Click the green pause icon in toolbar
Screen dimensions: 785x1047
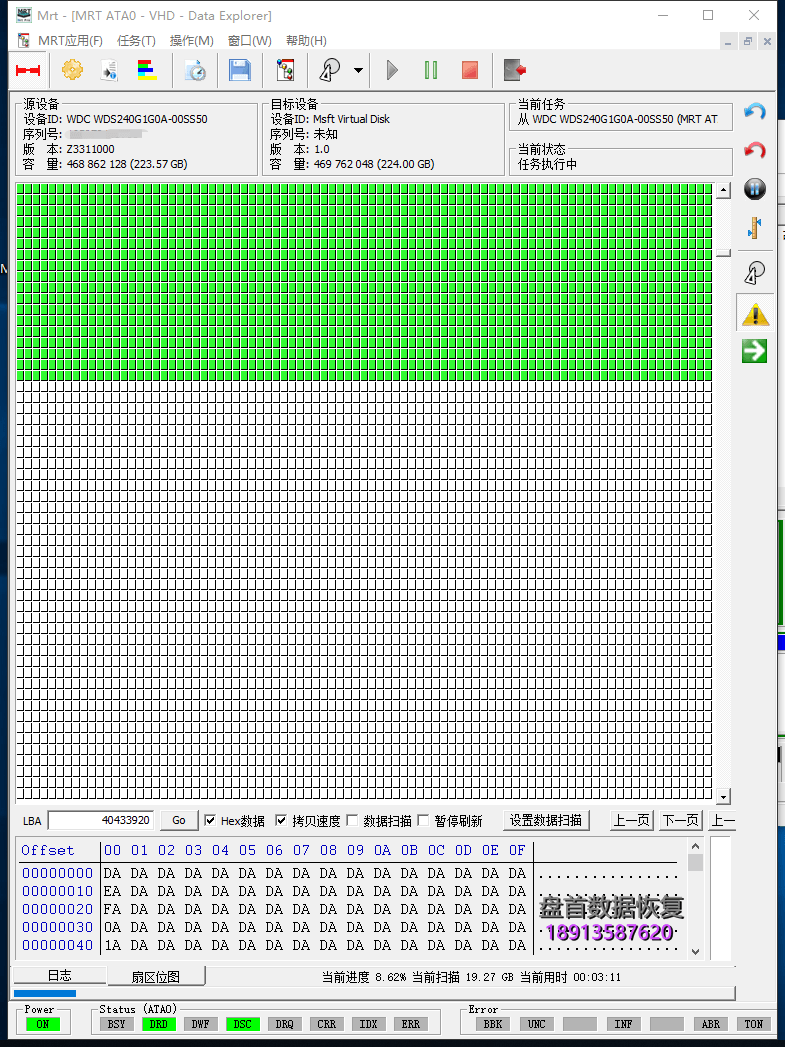click(x=431, y=69)
